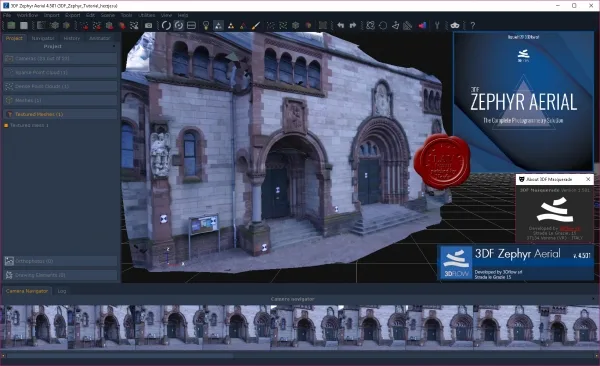Click the wrench options toolbar icon
Image resolution: width=600 pixels, height=366 pixels.
[x=437, y=25]
